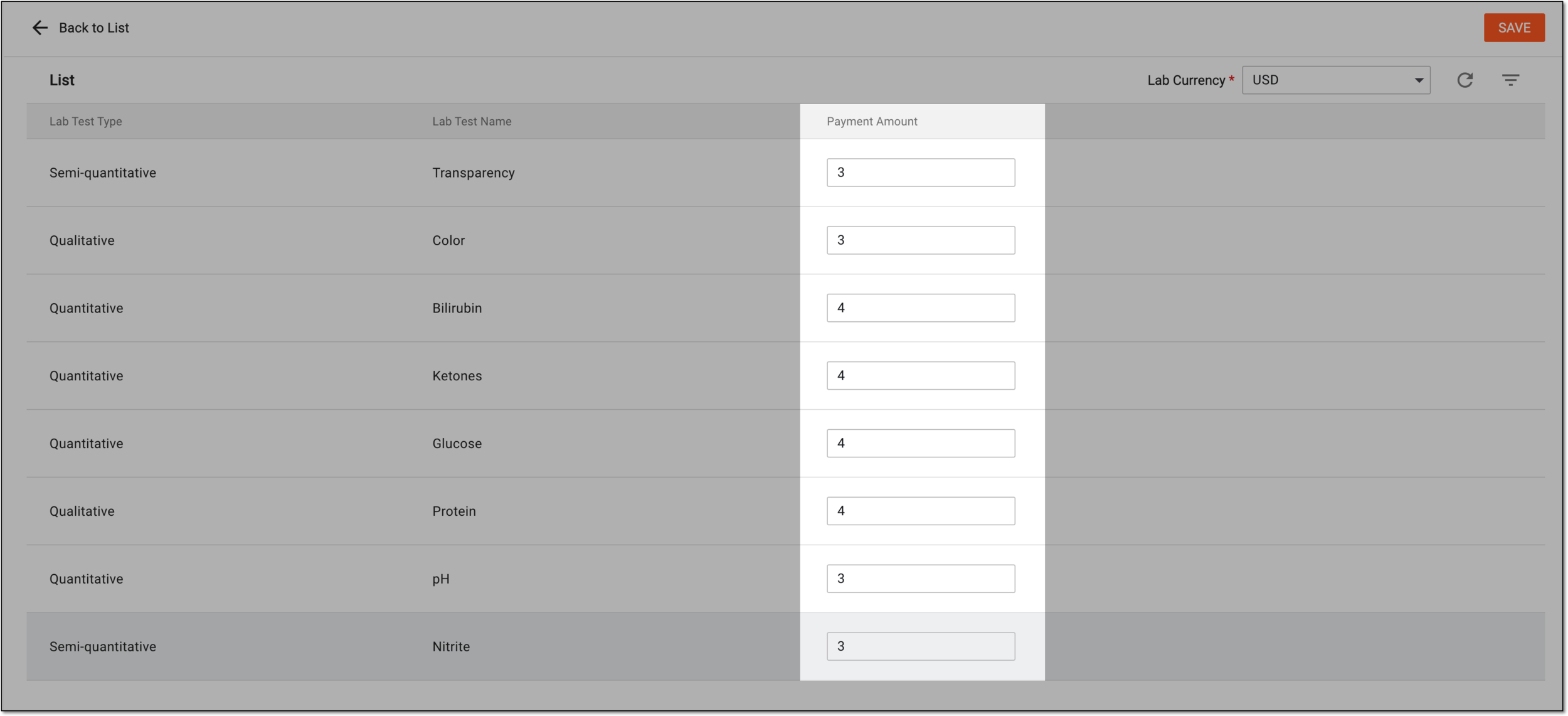Select the Color test name cell

[x=448, y=241]
